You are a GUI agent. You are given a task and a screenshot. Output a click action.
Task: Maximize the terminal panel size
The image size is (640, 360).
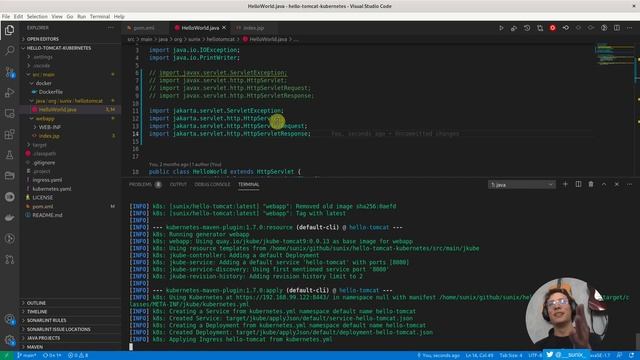pyautogui.click(x=604, y=184)
